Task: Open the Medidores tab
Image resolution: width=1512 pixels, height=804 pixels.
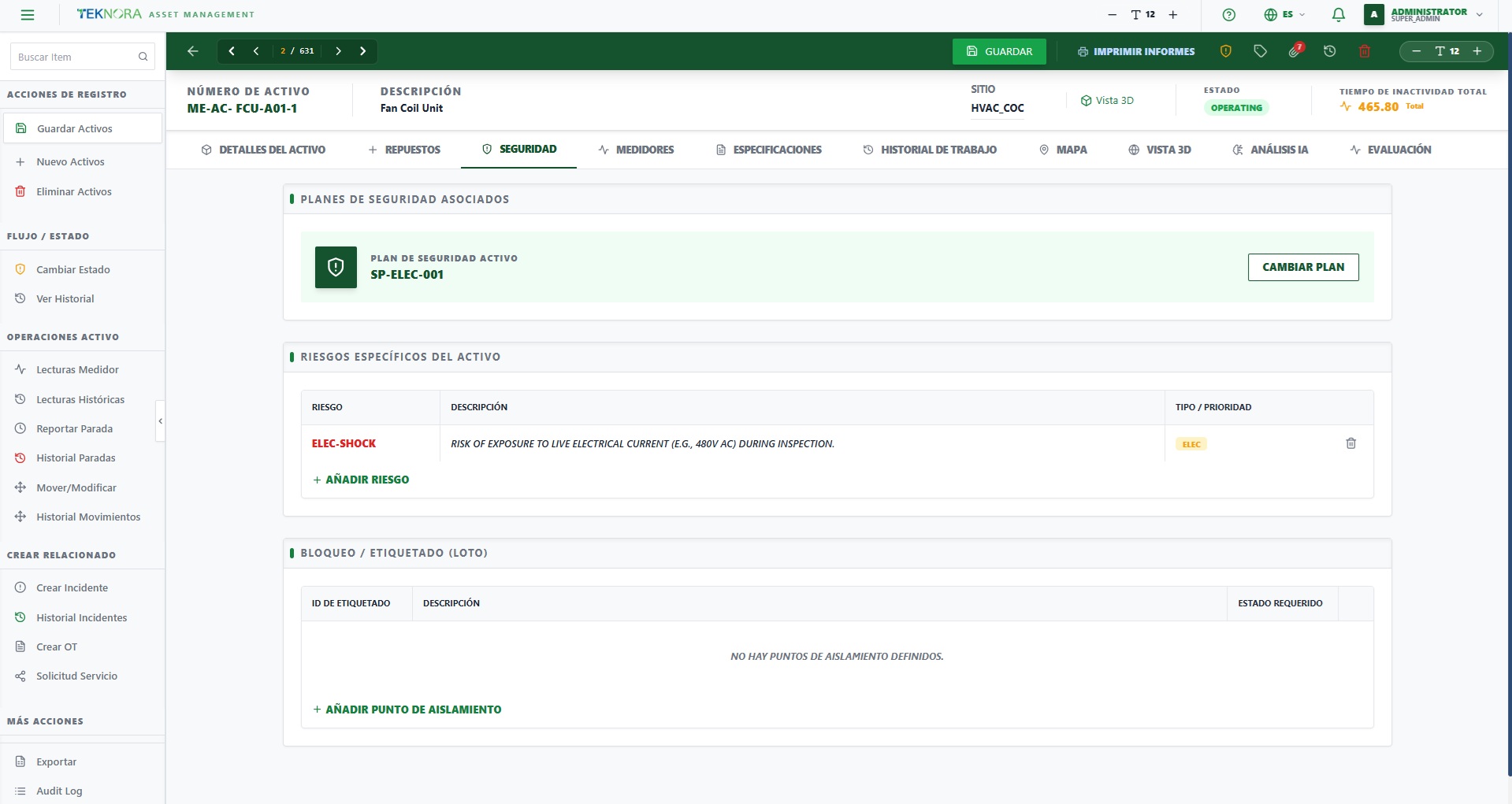Action: coord(636,150)
